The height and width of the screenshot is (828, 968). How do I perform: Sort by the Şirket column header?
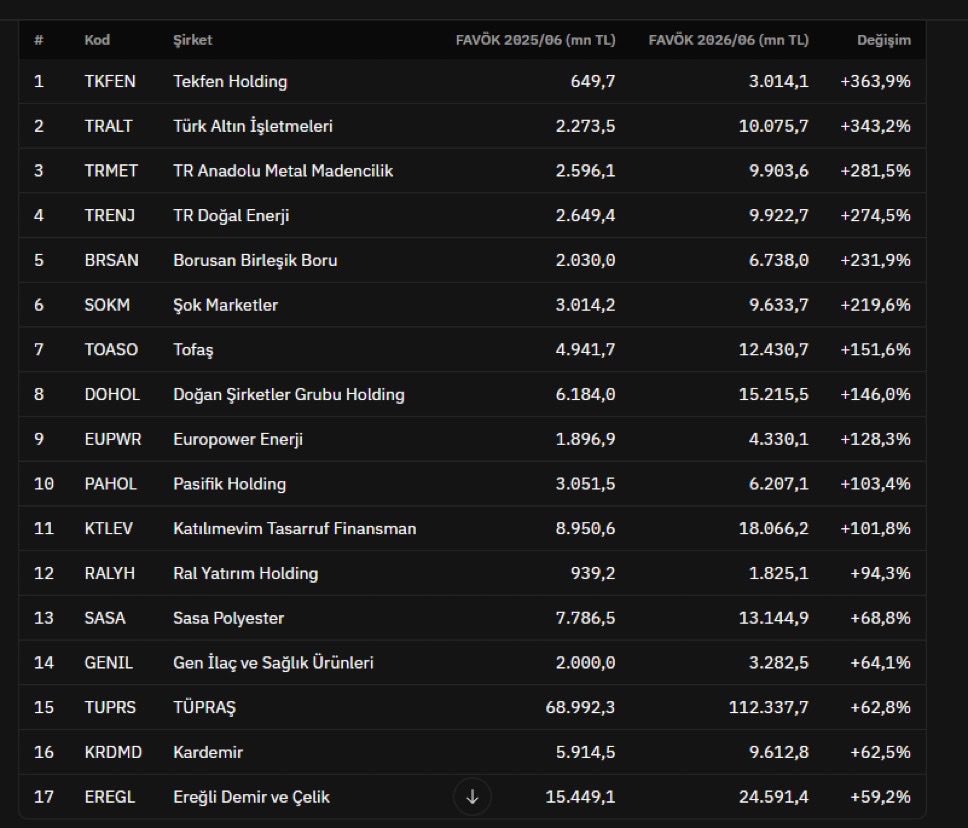(x=193, y=40)
